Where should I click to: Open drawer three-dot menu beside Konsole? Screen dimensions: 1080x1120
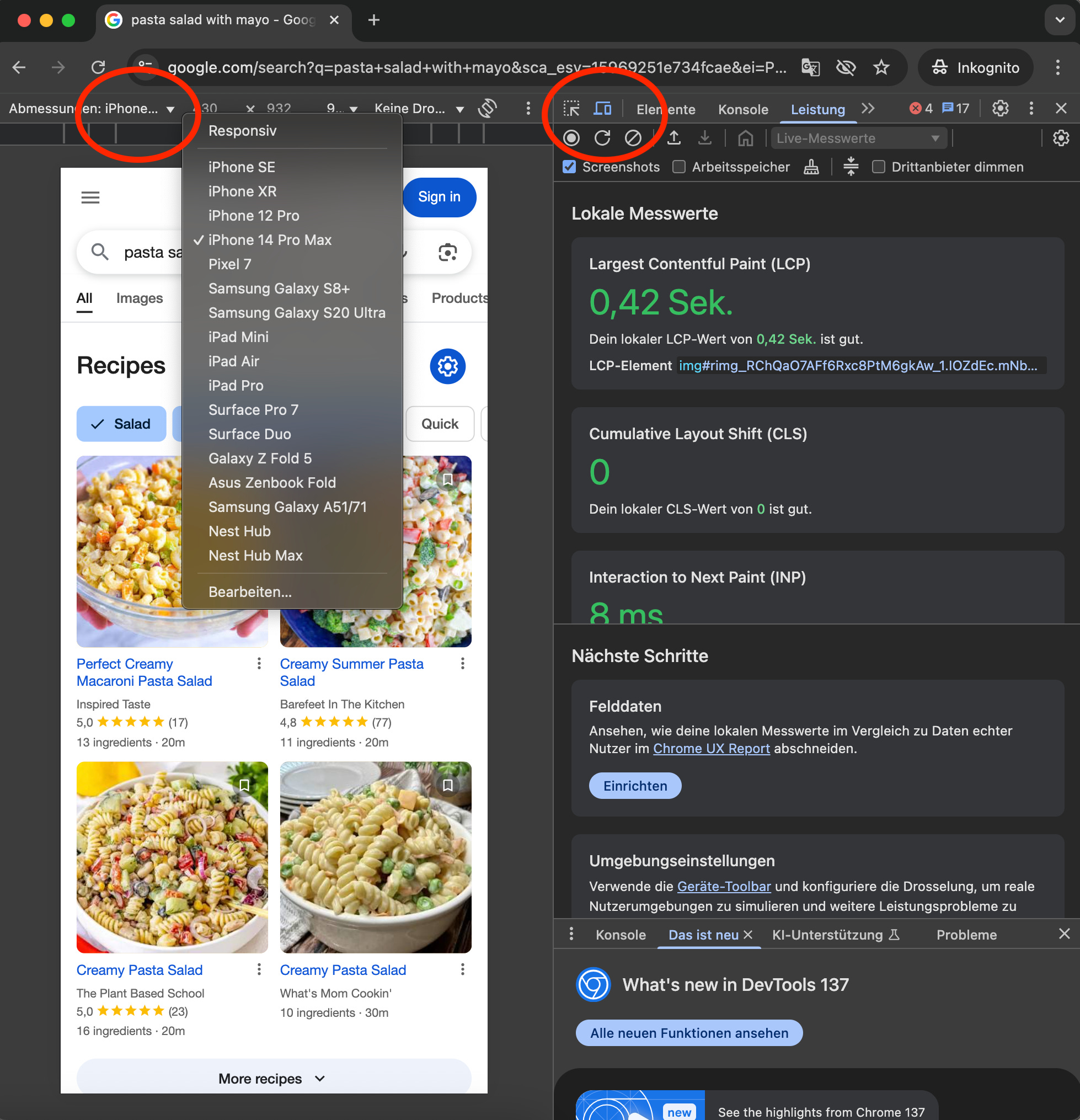tap(571, 934)
